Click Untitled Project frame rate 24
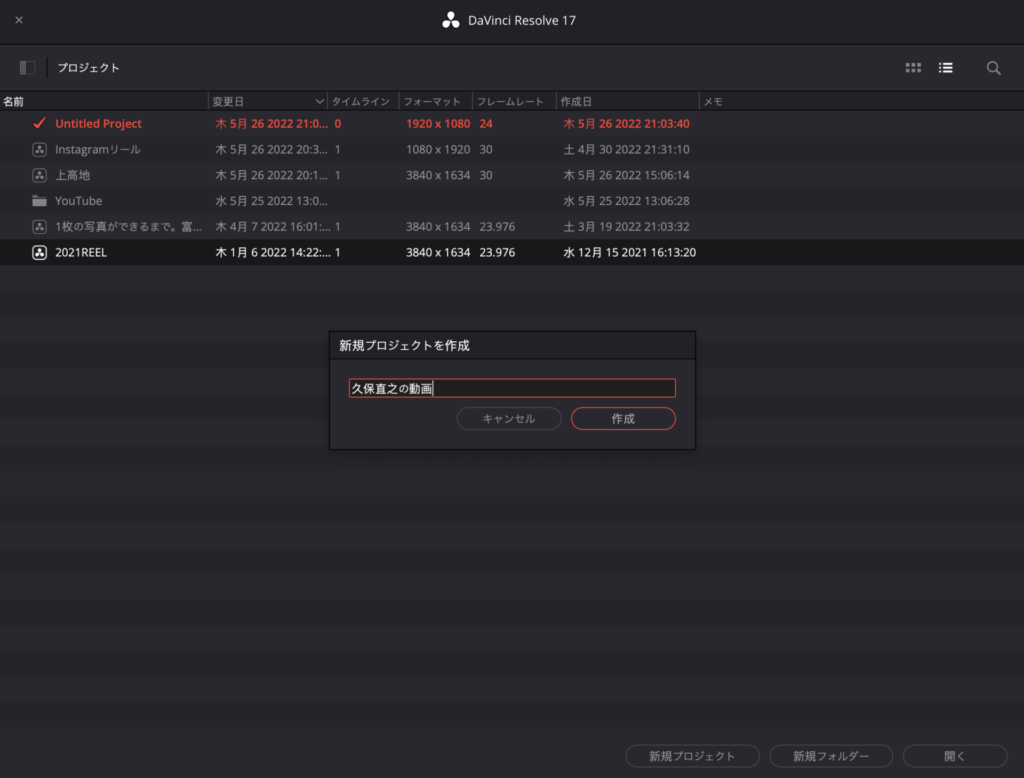Viewport: 1024px width, 778px height. click(486, 123)
